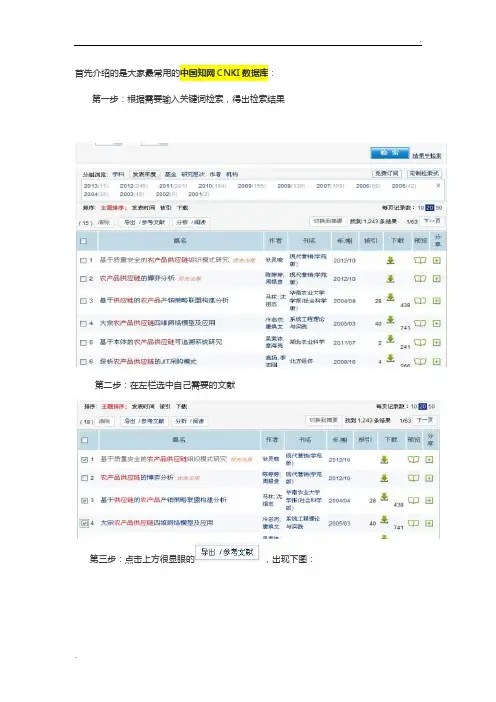Download result 1 in step-one screenshot
The height and width of the screenshot is (702, 496).
tap(390, 260)
